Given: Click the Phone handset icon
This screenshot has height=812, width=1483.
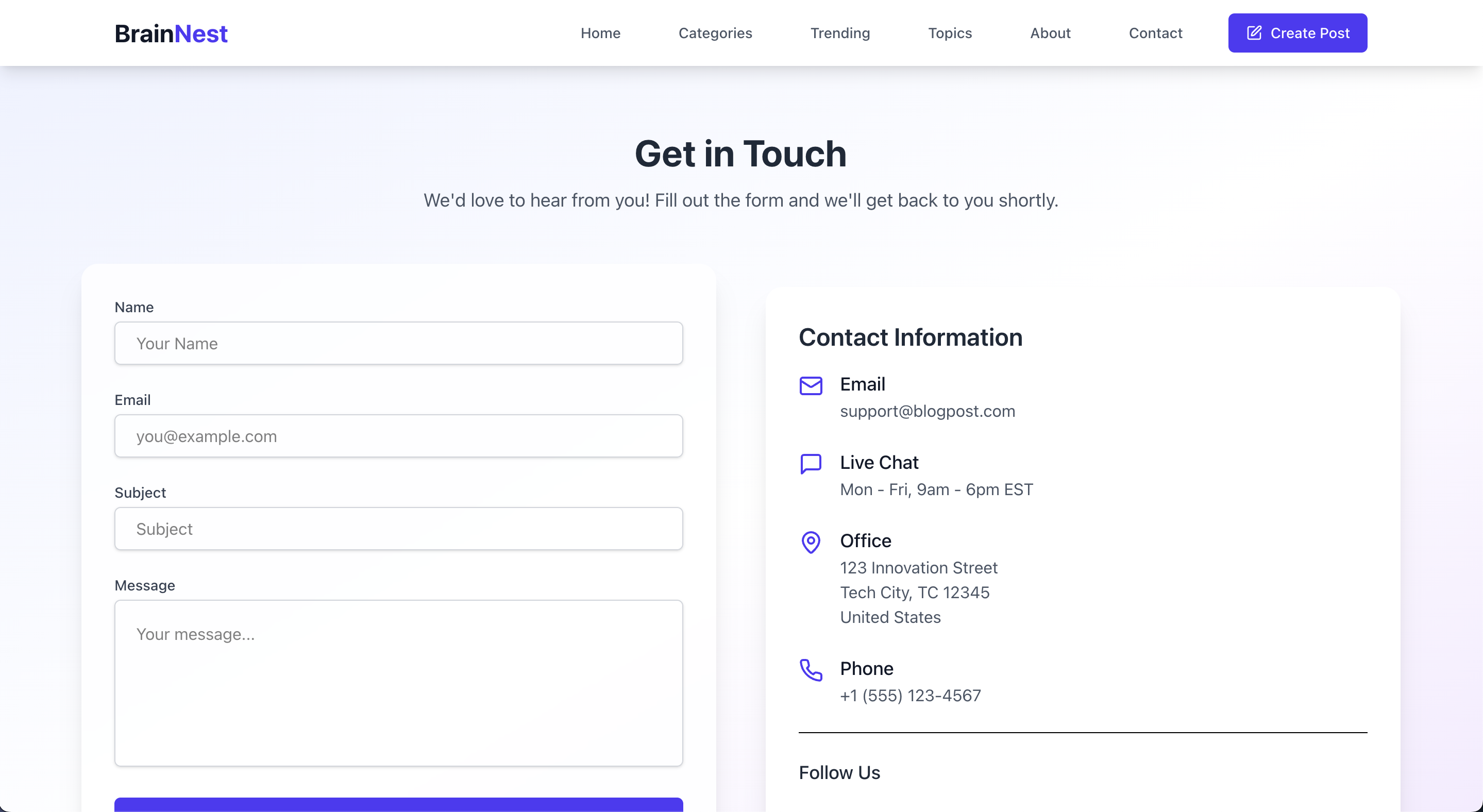Looking at the screenshot, I should (811, 670).
